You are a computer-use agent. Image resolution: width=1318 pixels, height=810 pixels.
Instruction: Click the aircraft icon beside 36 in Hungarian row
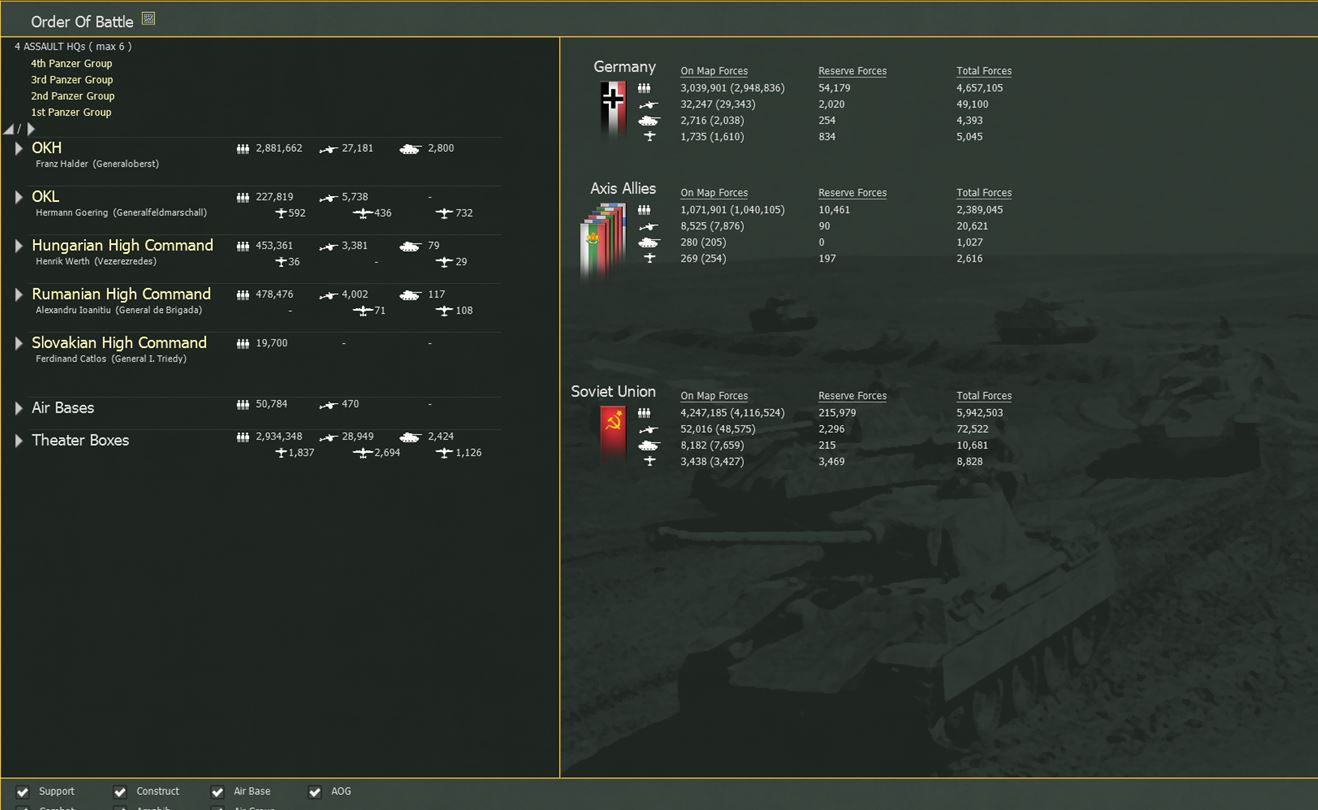[x=281, y=262]
